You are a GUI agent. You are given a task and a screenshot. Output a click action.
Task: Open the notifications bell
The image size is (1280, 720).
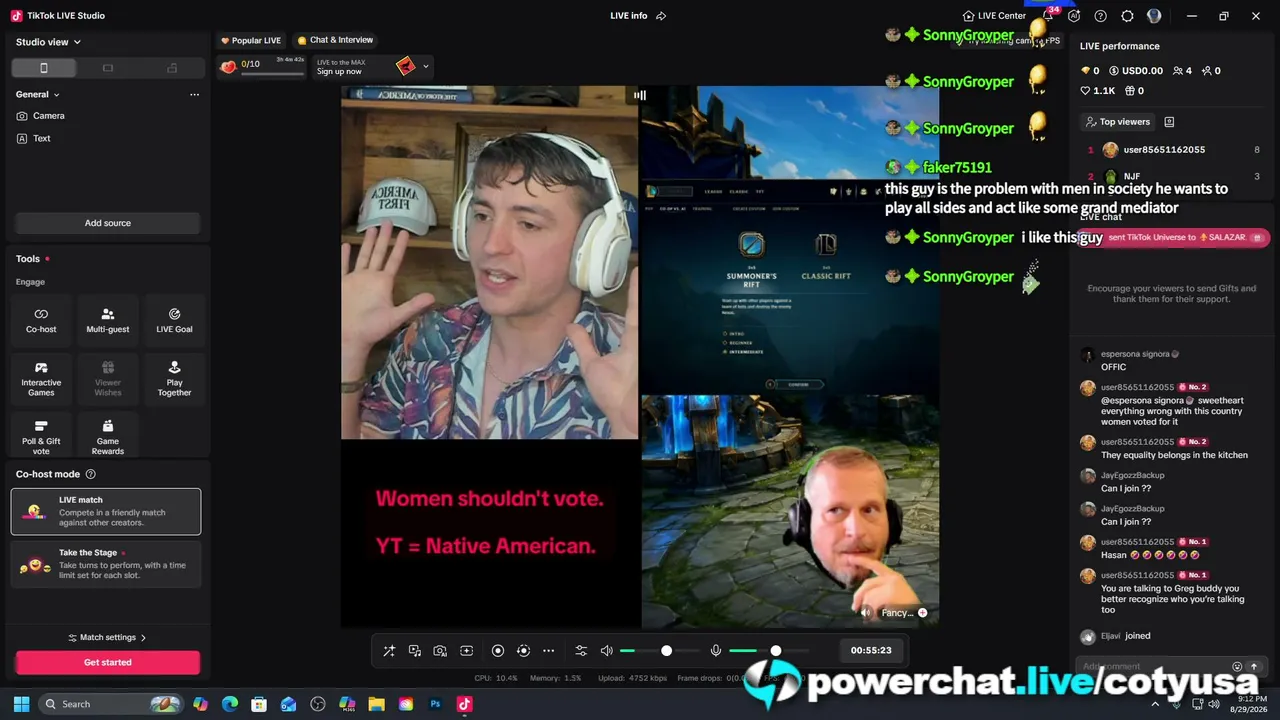(x=1048, y=16)
